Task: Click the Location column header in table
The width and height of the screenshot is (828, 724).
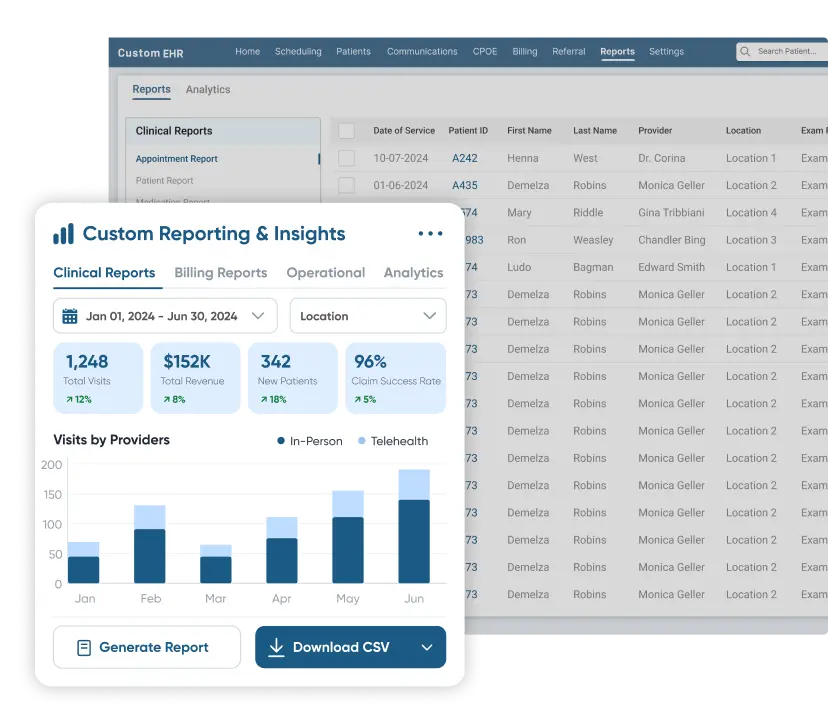Action: click(x=744, y=130)
